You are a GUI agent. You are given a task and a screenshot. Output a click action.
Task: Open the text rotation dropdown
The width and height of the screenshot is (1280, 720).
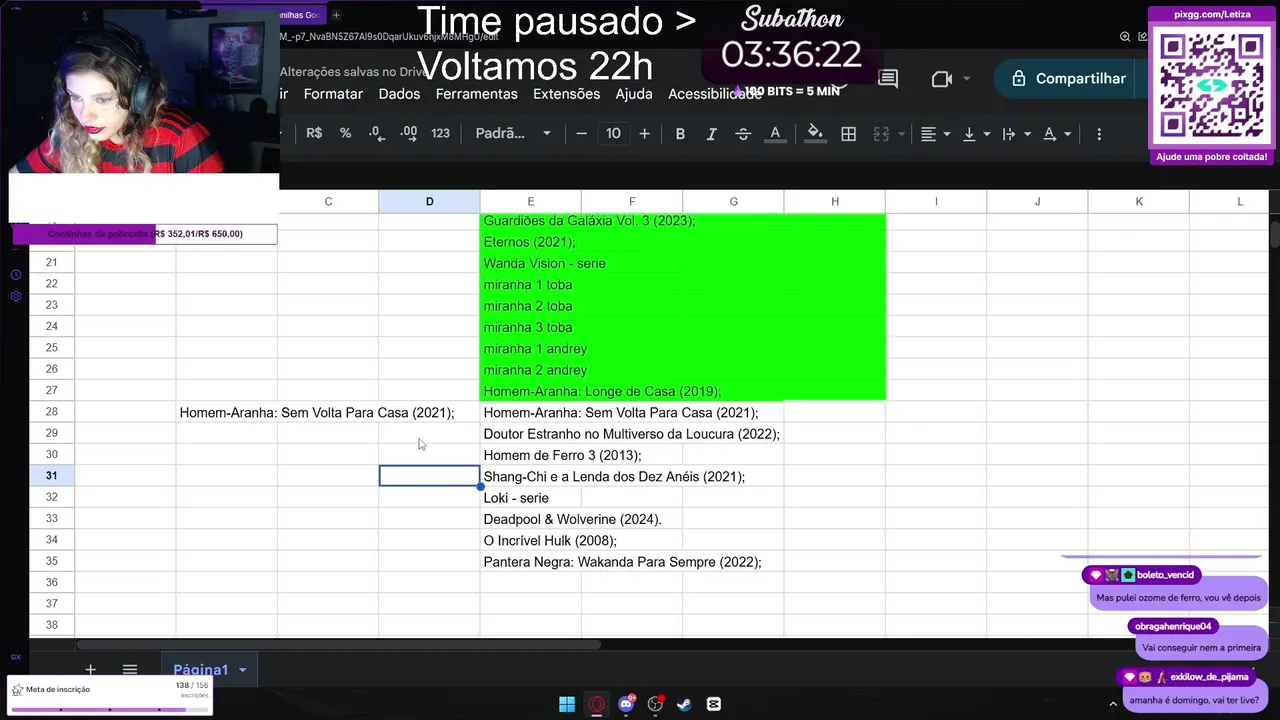pos(1056,133)
